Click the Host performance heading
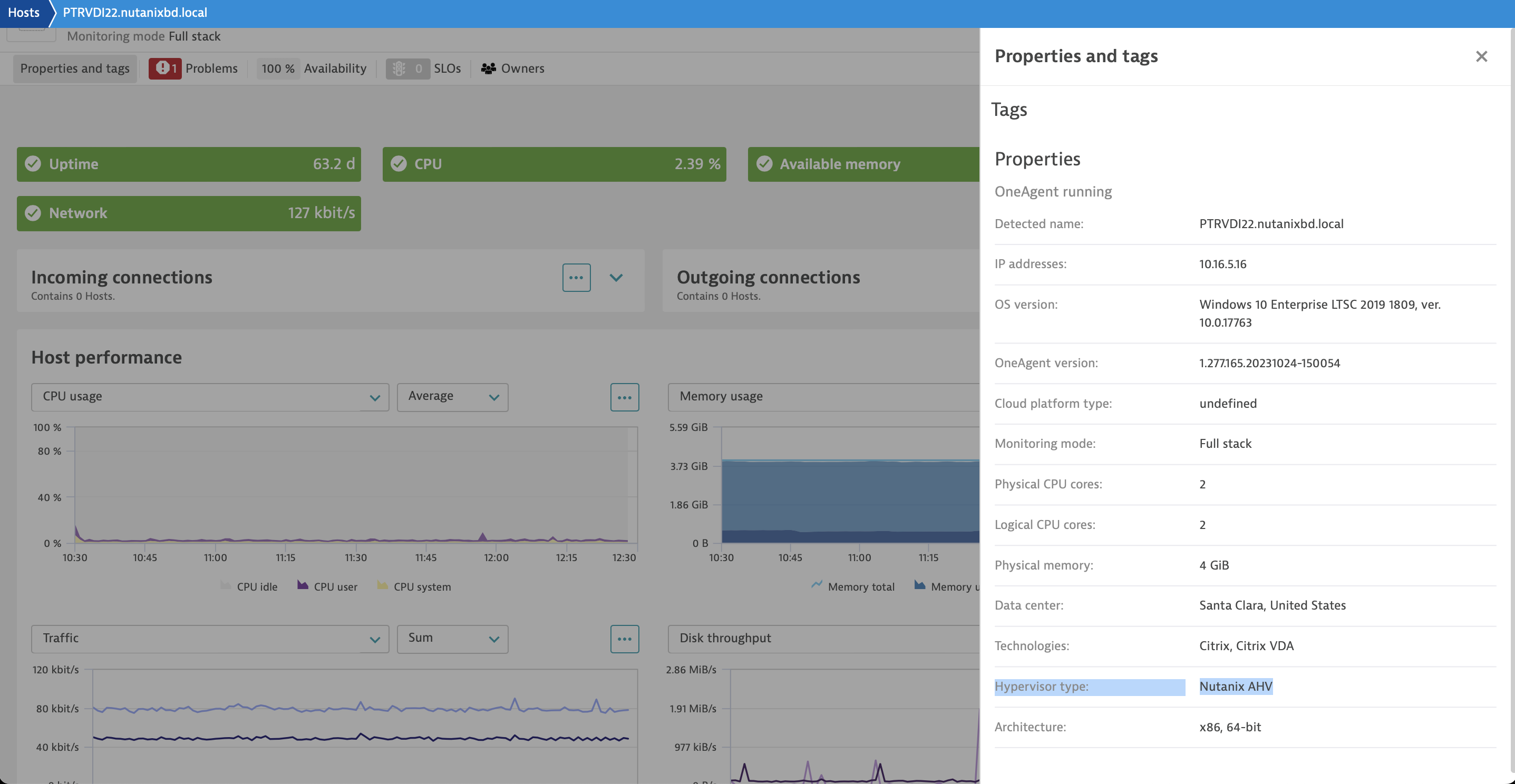This screenshot has width=1515, height=784. 106,357
